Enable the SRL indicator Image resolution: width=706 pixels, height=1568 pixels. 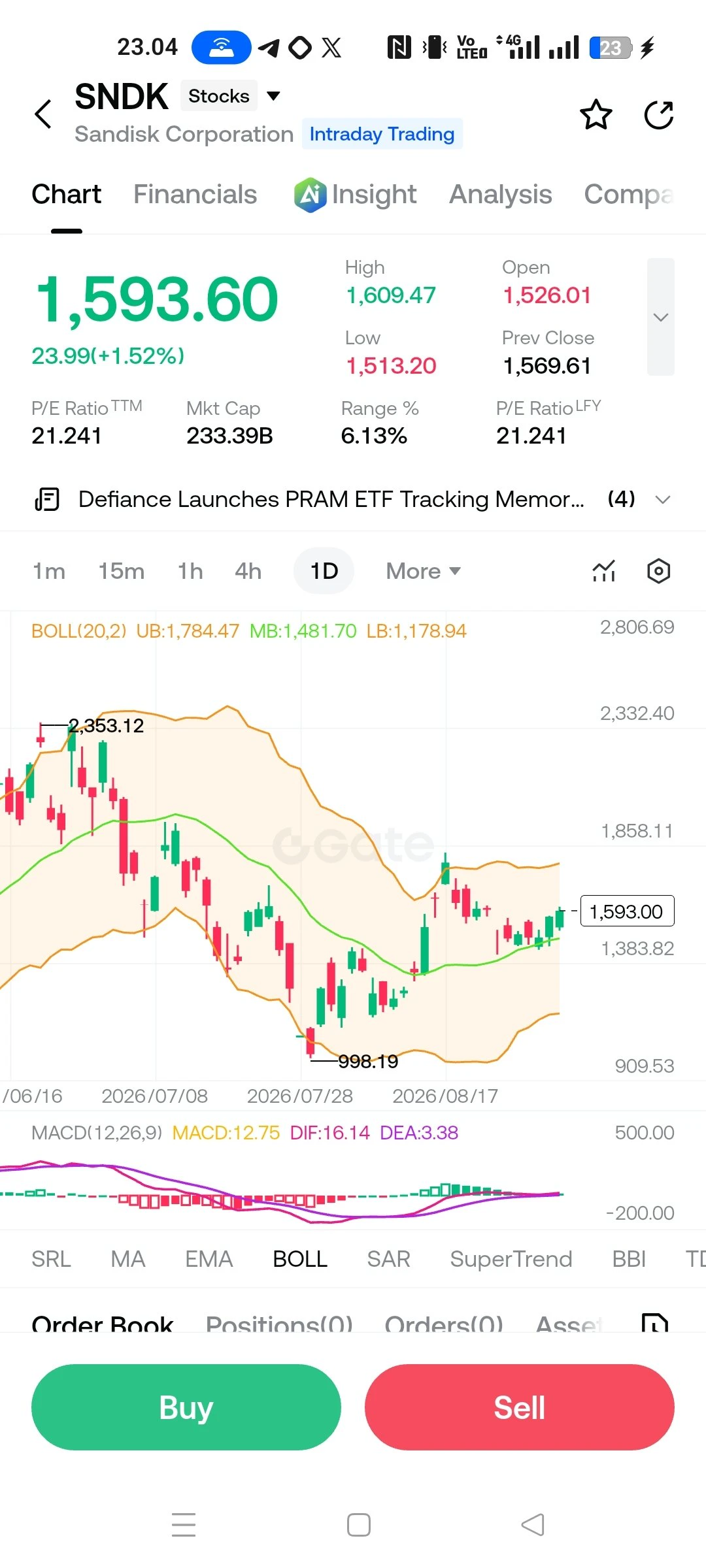coord(51,1259)
